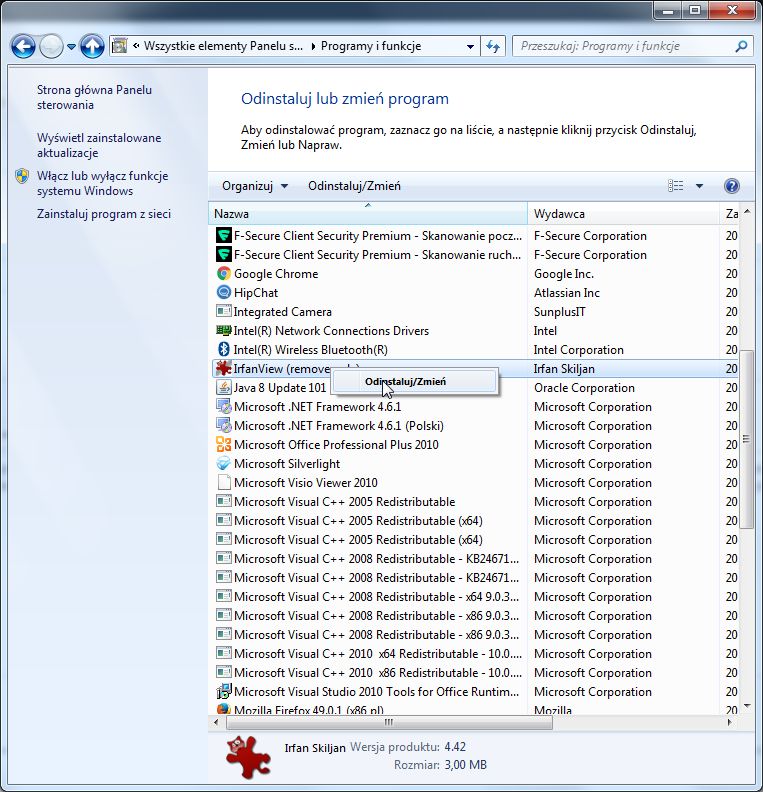Click the IrfanView red icon in list
763x792 pixels.
coord(224,368)
